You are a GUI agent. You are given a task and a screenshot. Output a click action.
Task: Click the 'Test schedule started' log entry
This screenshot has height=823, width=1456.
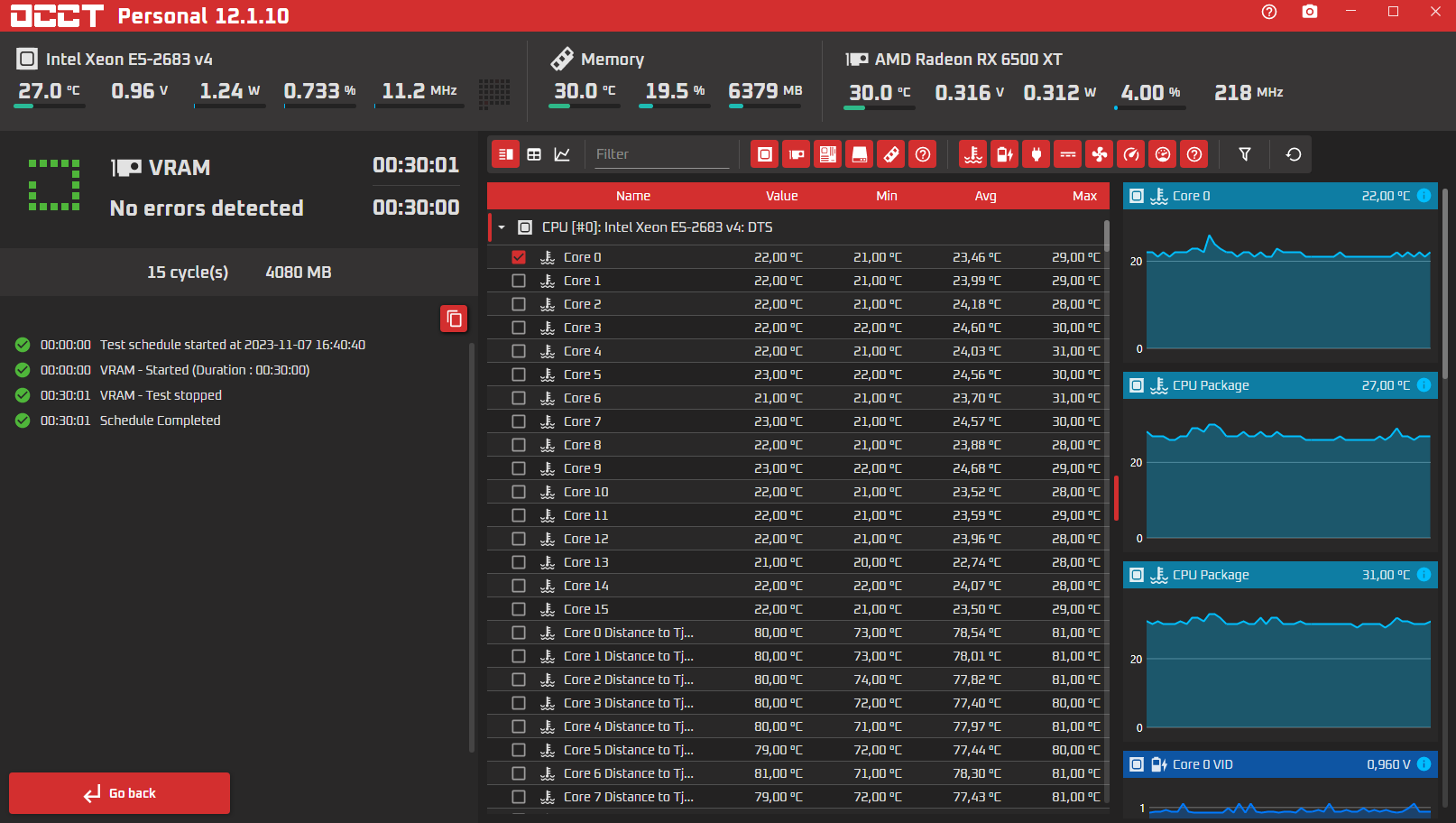click(x=233, y=345)
